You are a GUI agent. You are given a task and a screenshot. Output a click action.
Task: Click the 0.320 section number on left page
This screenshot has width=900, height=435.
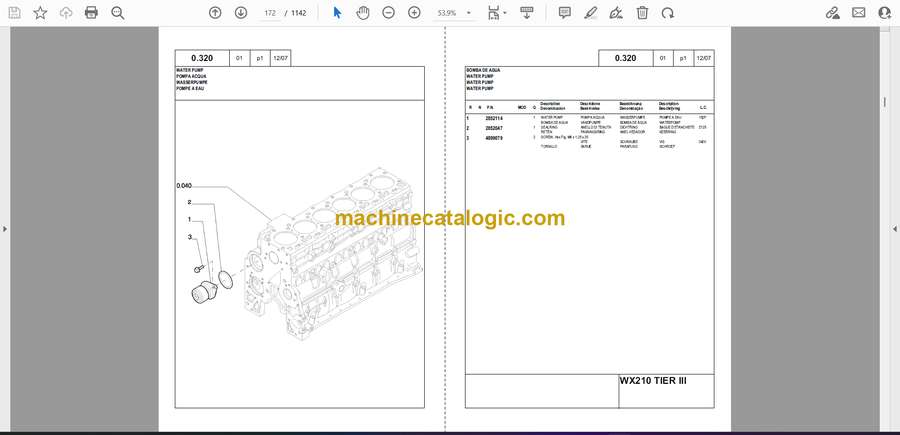tap(202, 58)
